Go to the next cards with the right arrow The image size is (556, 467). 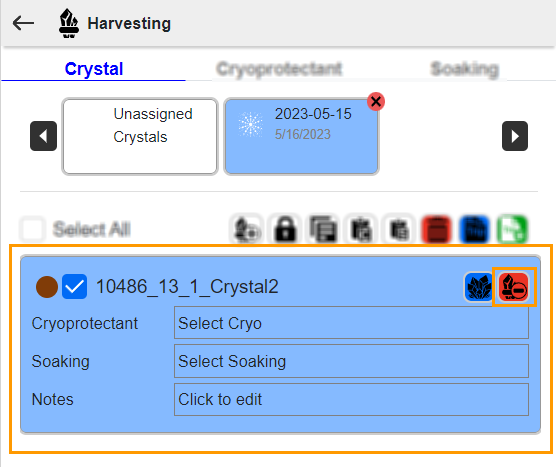pyautogui.click(x=515, y=136)
